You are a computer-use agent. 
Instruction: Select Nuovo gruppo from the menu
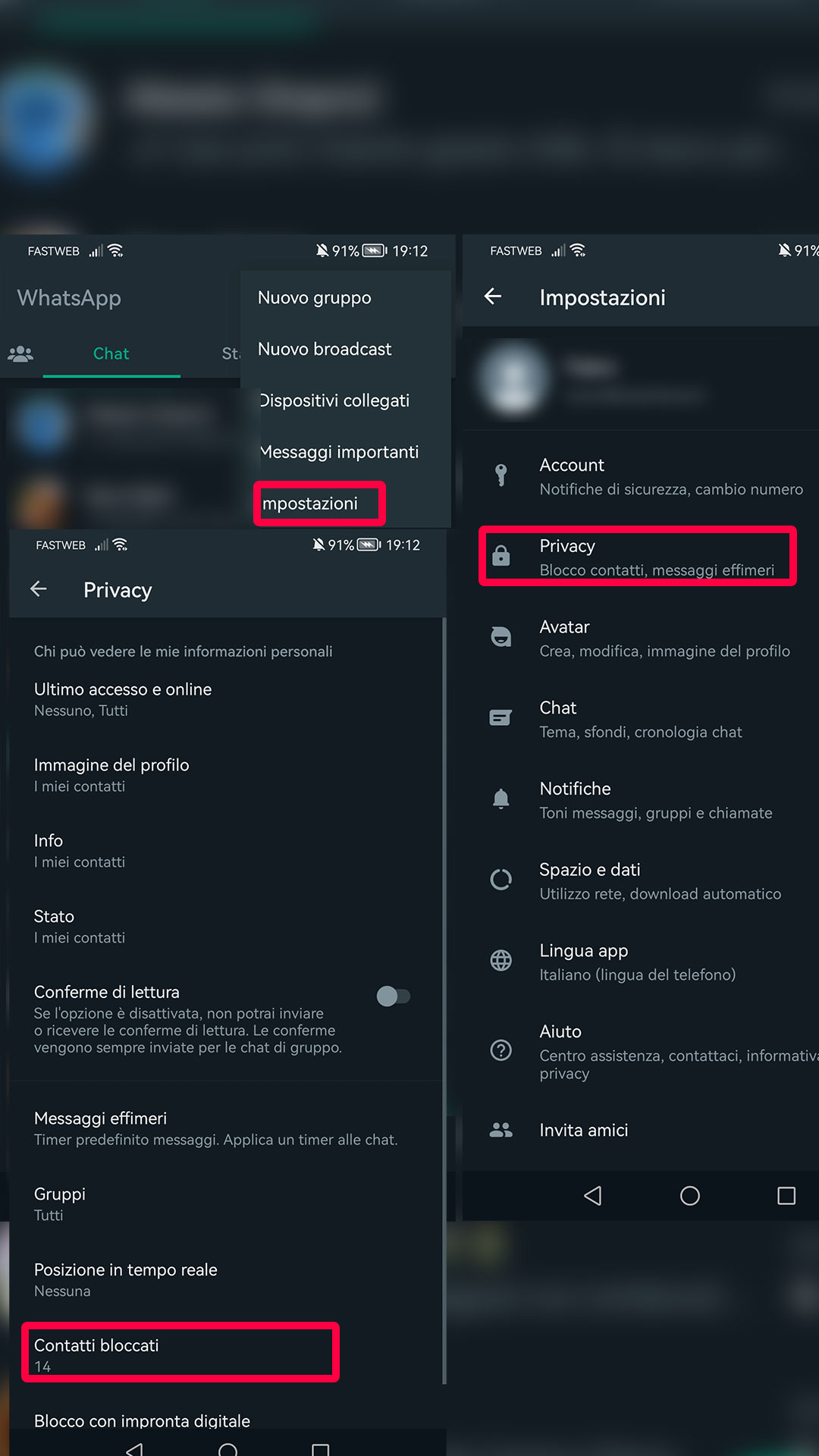click(315, 297)
